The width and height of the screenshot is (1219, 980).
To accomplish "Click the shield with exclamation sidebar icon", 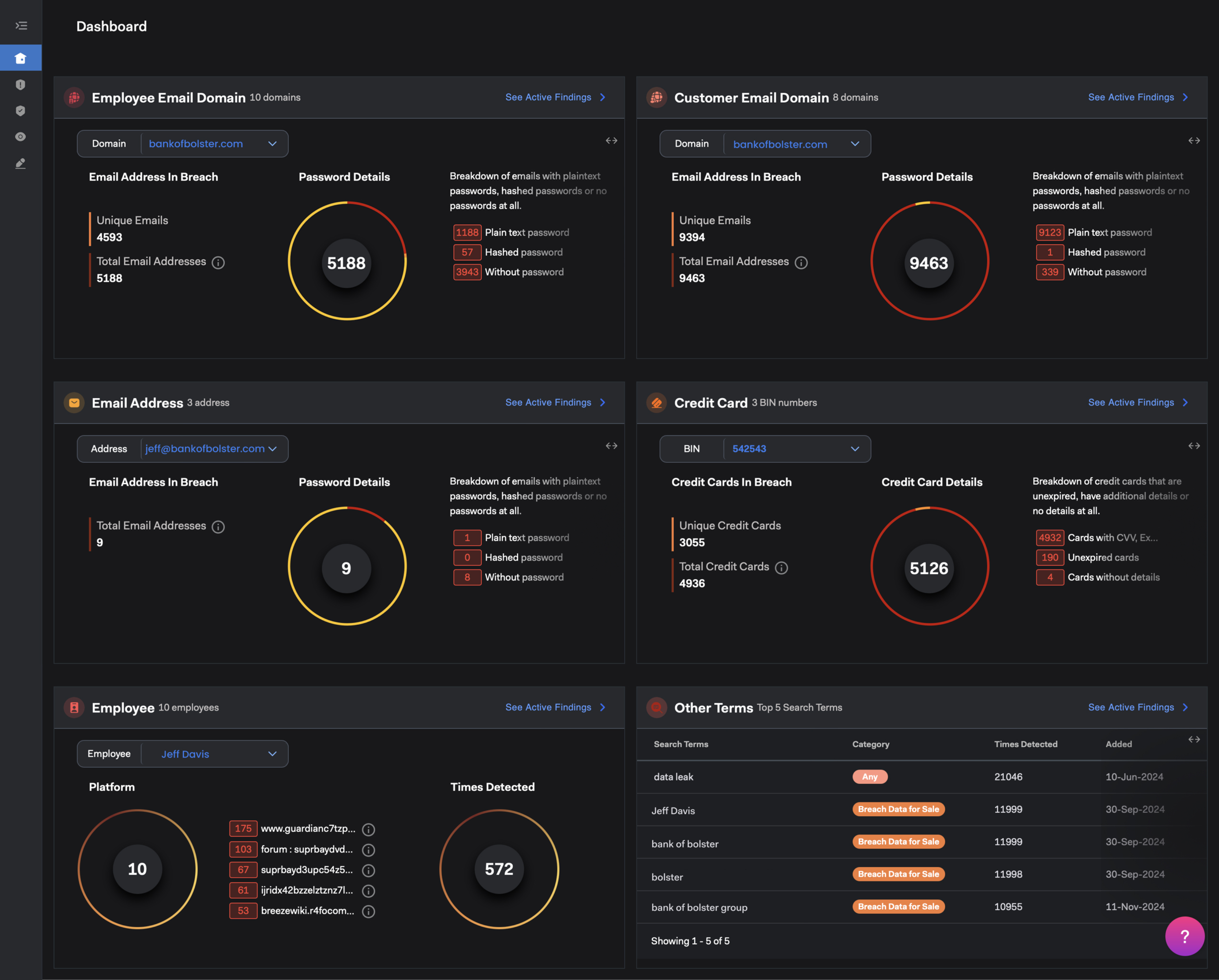I will point(21,85).
